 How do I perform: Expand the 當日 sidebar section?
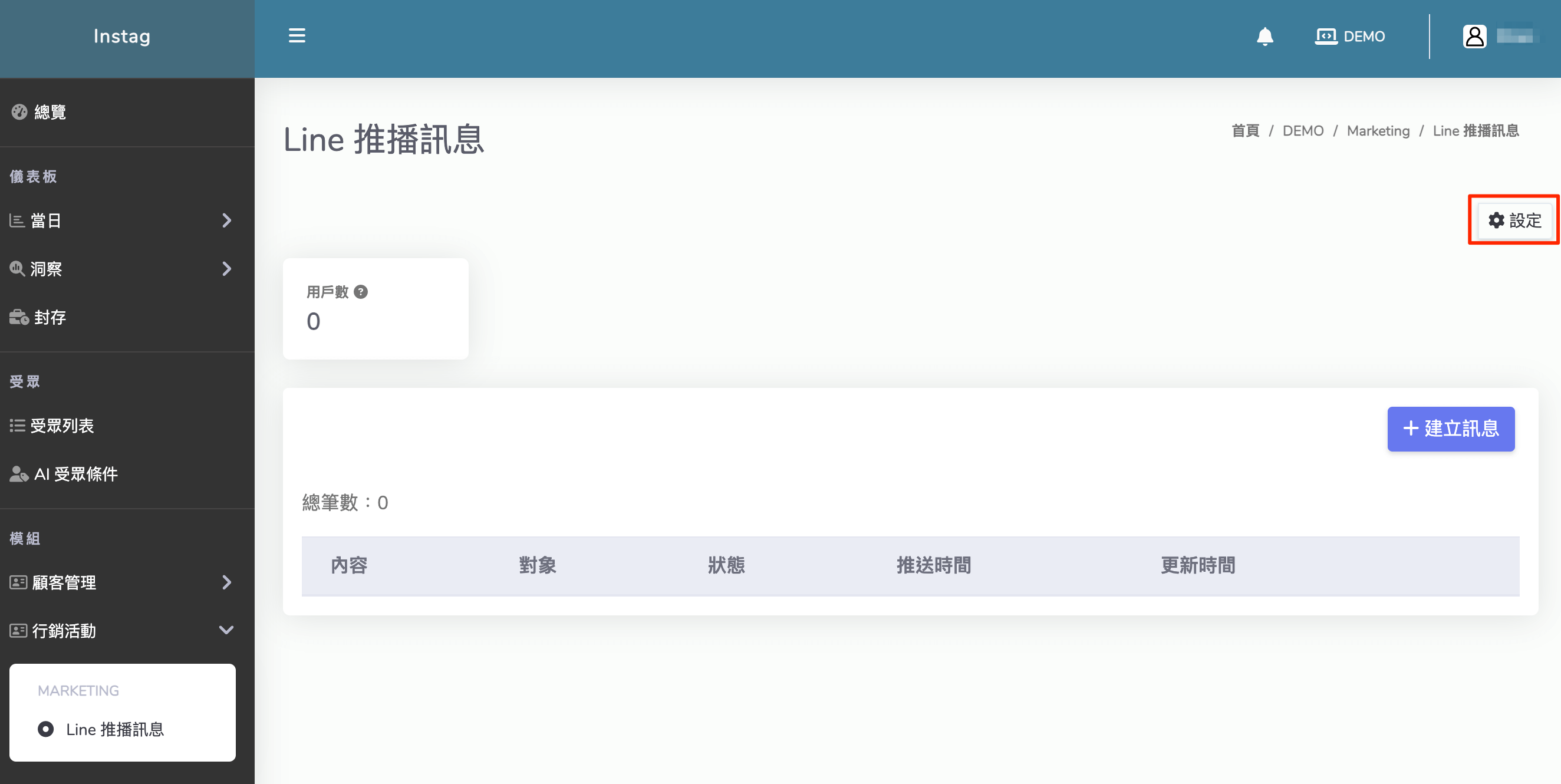tap(226, 220)
